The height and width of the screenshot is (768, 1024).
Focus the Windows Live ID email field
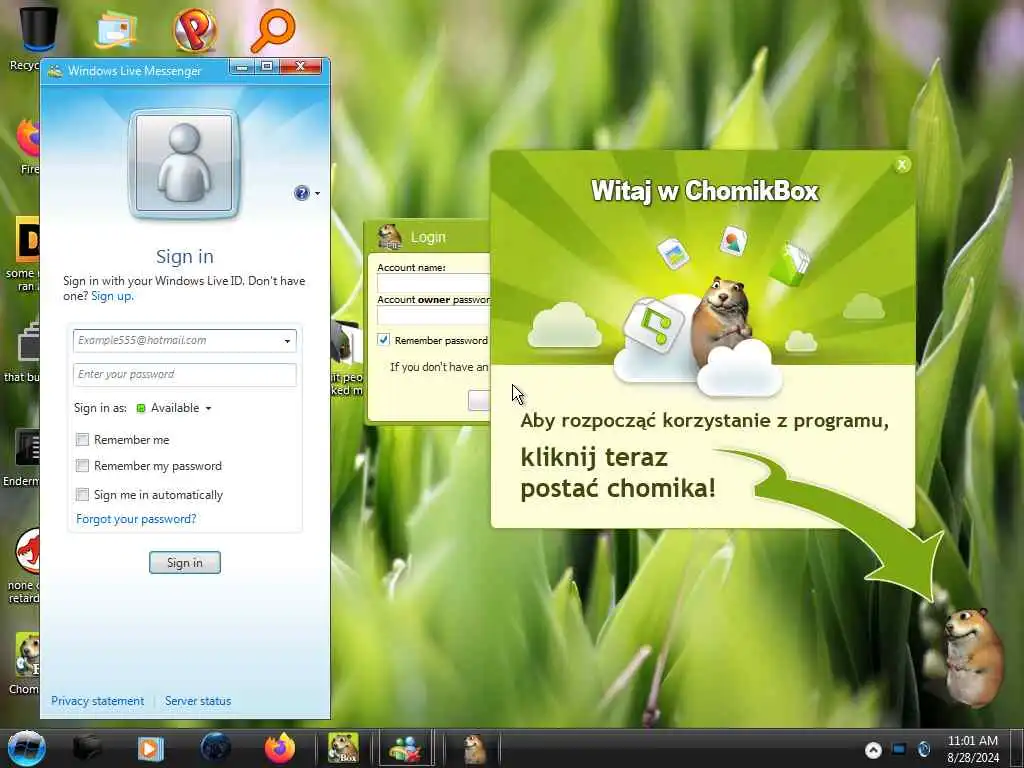pos(184,340)
